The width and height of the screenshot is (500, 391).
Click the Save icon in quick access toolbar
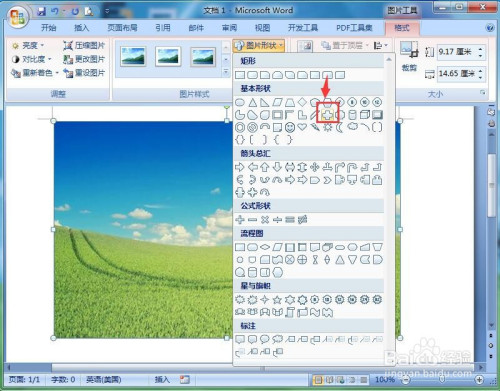41,11
